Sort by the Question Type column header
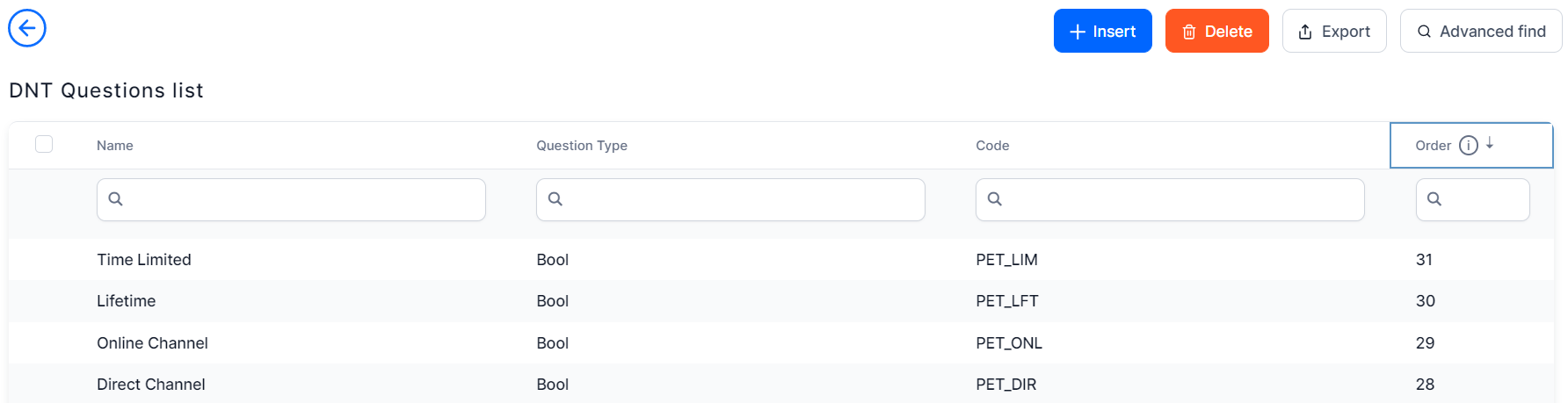 point(582,146)
